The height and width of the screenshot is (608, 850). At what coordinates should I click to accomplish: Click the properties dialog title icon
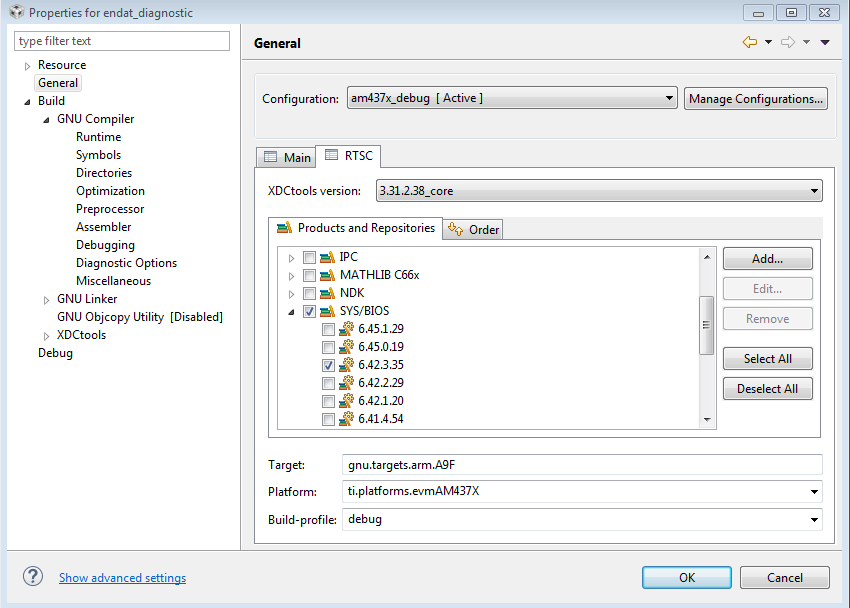(17, 12)
